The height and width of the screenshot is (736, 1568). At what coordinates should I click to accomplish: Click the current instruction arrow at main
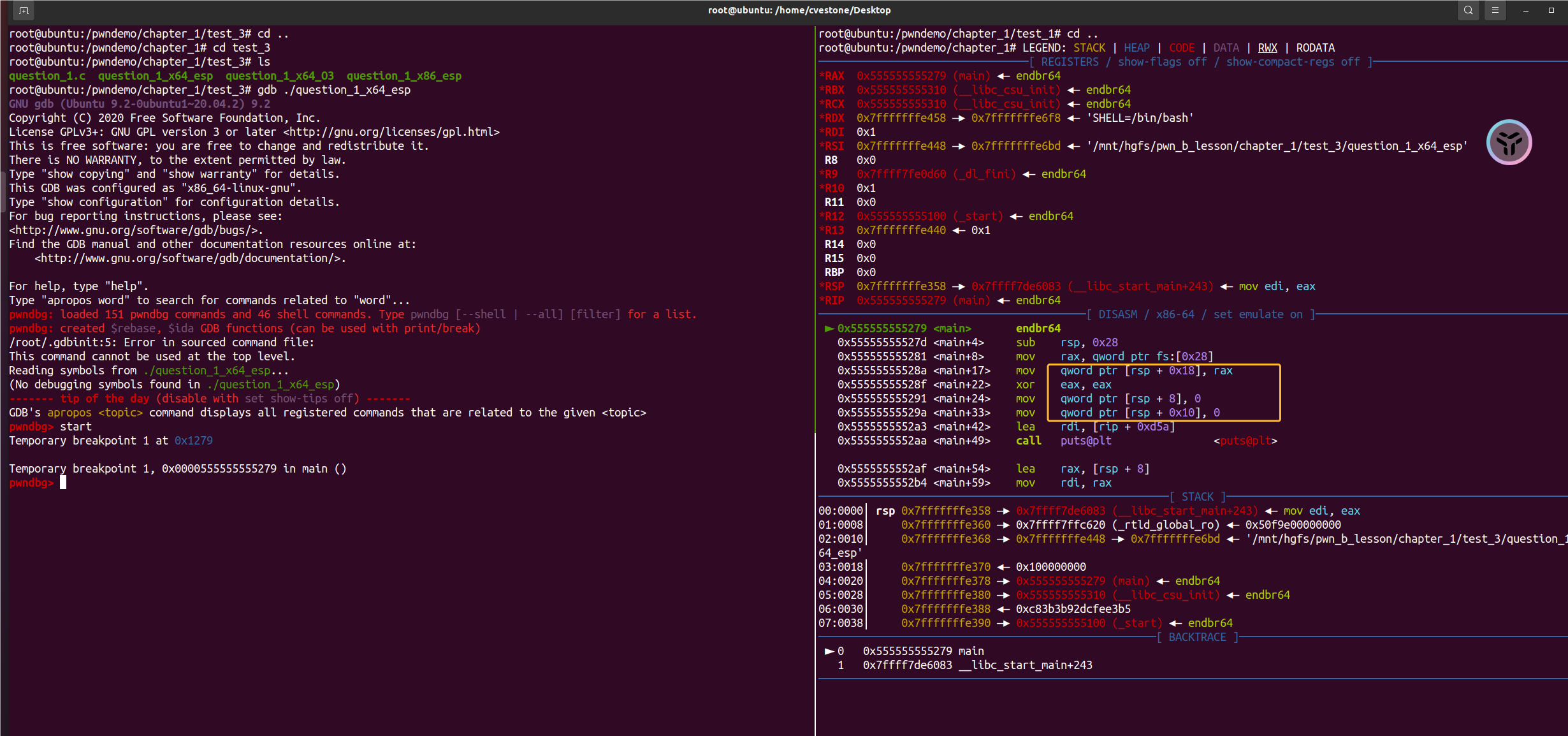click(829, 328)
